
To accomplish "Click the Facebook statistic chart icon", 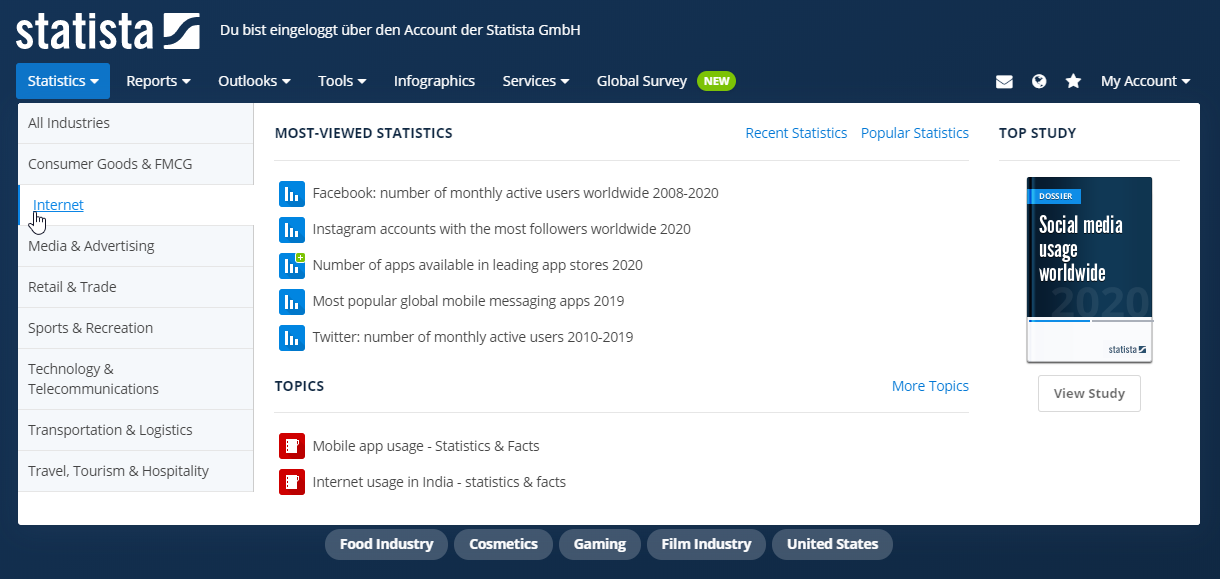I will pos(291,194).
